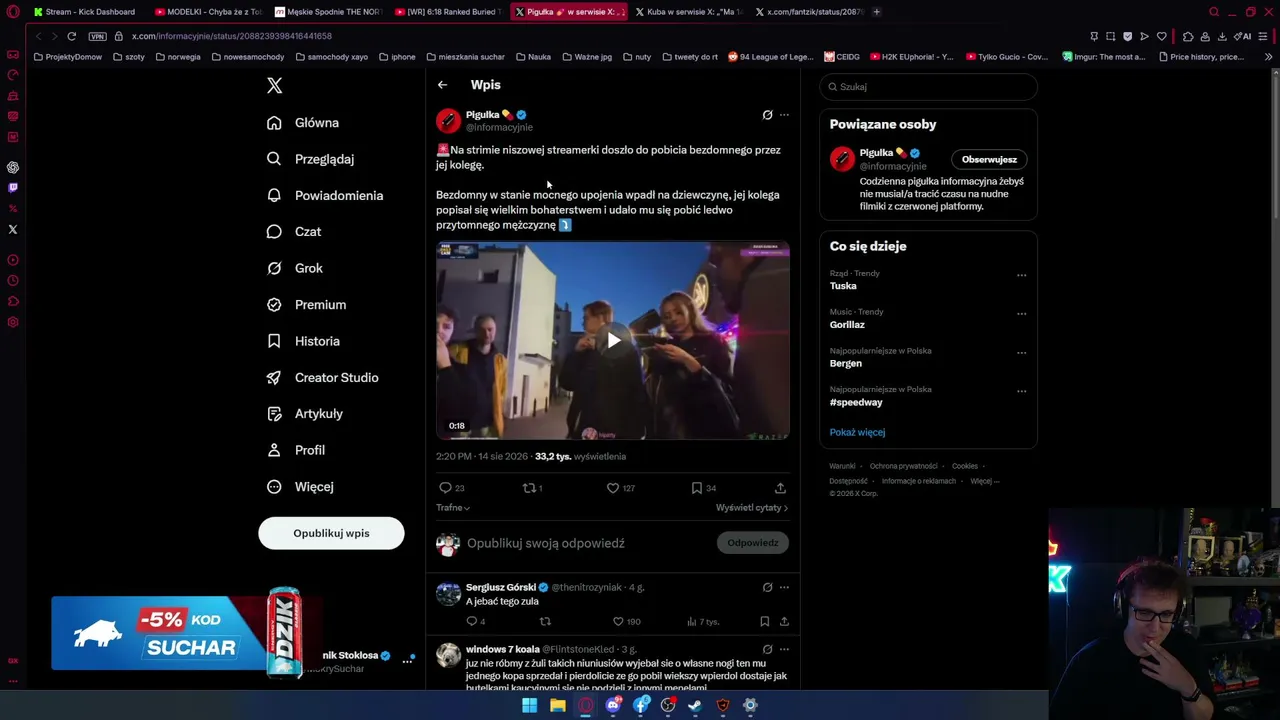The width and height of the screenshot is (1280, 720).
Task: Open more options on Sergiusz Górski's reply
Action: coord(784,587)
